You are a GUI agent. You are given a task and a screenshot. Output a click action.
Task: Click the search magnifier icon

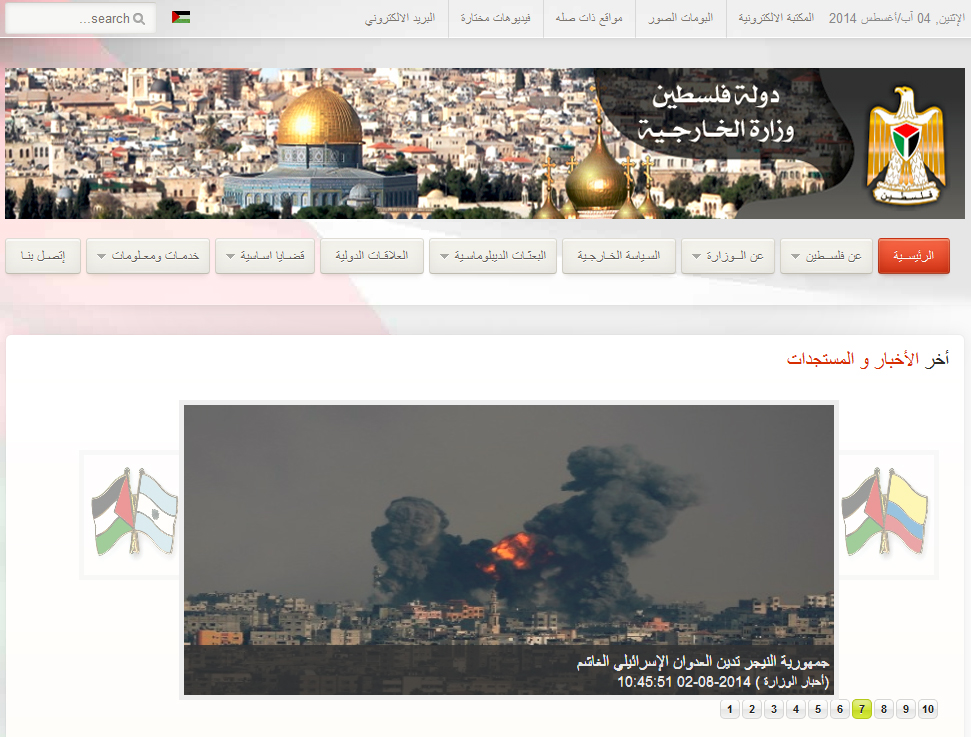pos(139,19)
